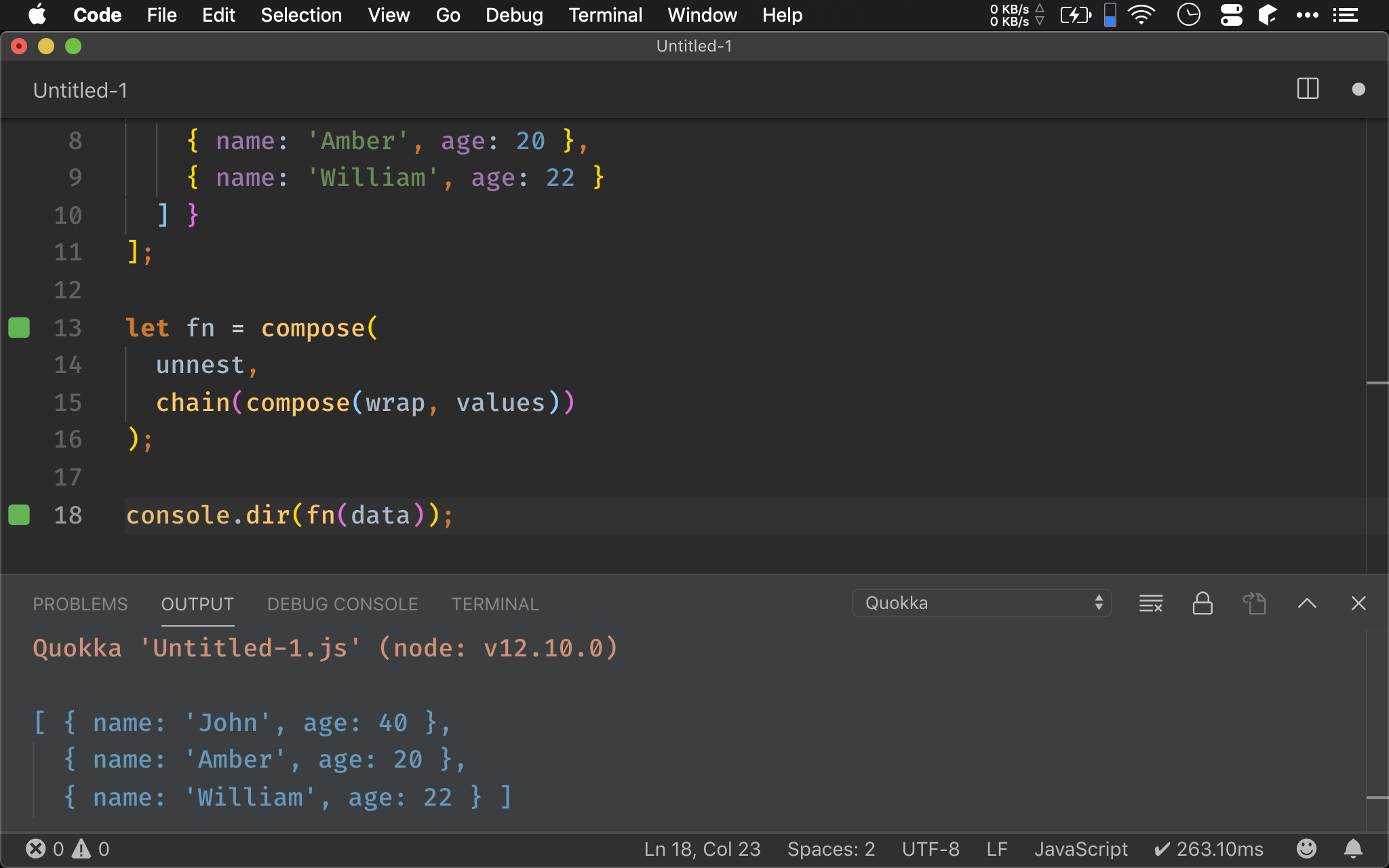Open the three dots overflow menu bar icon
The width and height of the screenshot is (1389, 868).
pos(1307,15)
